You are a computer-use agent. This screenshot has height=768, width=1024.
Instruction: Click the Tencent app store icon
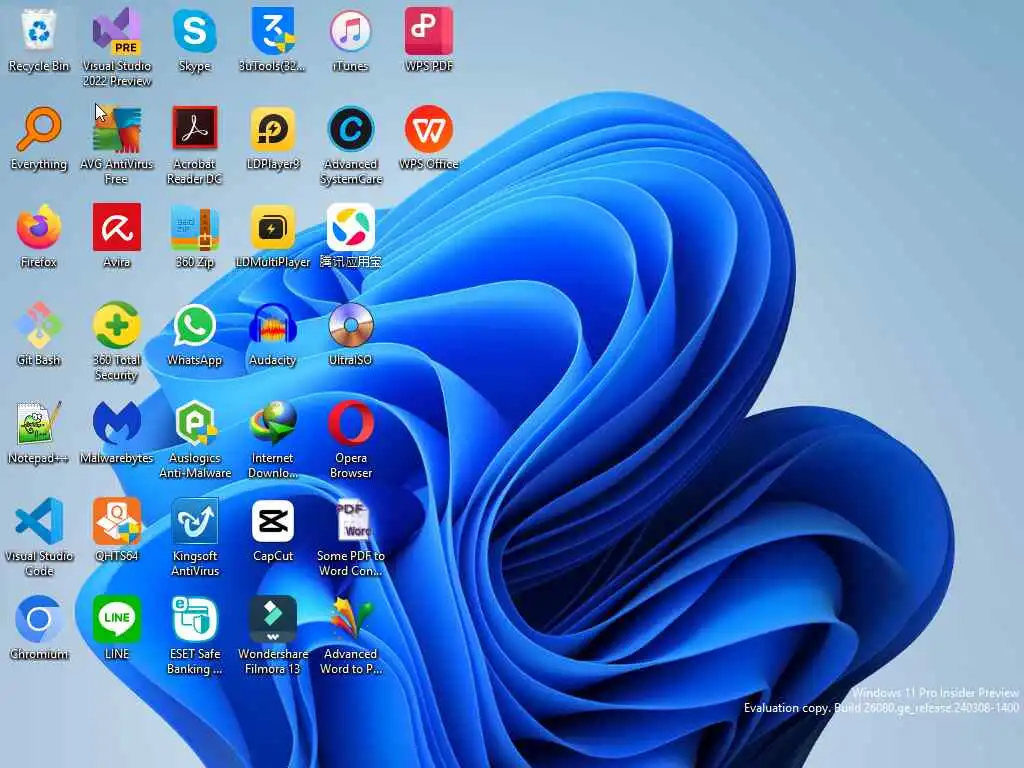(351, 227)
